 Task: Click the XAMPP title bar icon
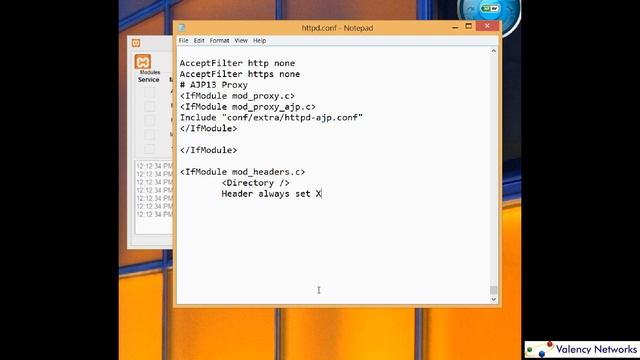click(136, 43)
